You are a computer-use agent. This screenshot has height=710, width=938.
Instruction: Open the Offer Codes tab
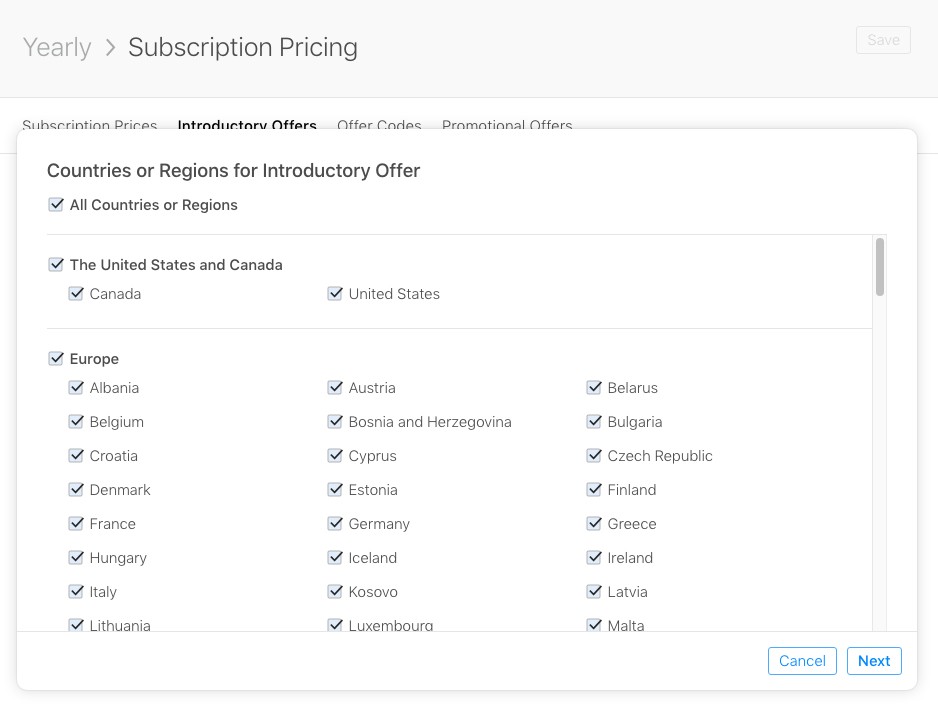[x=379, y=126]
